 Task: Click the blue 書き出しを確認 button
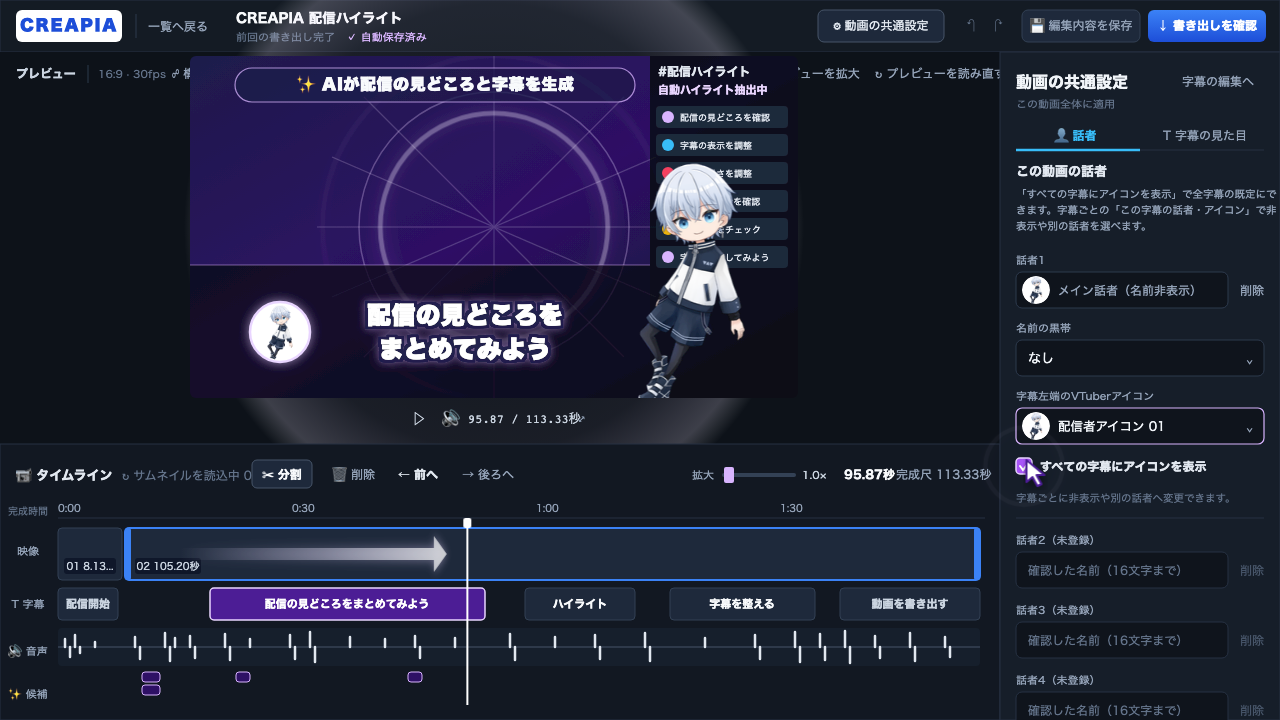point(1207,26)
